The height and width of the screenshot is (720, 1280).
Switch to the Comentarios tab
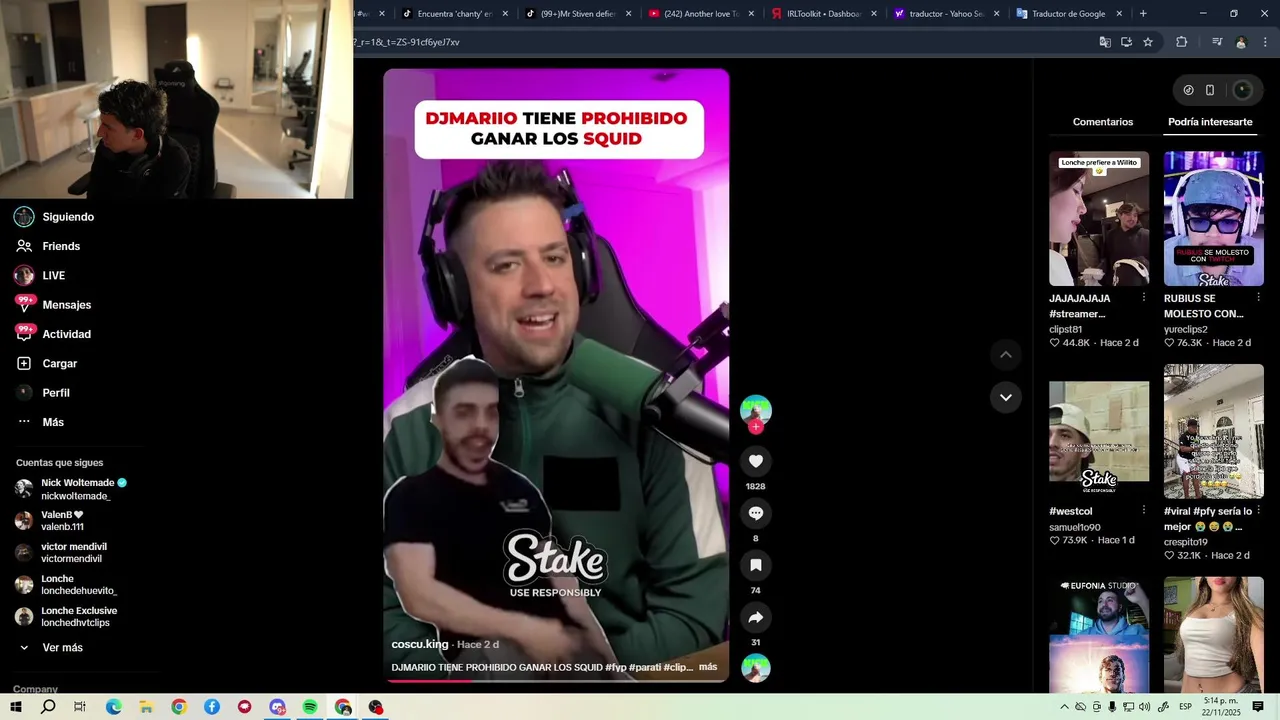pos(1103,122)
